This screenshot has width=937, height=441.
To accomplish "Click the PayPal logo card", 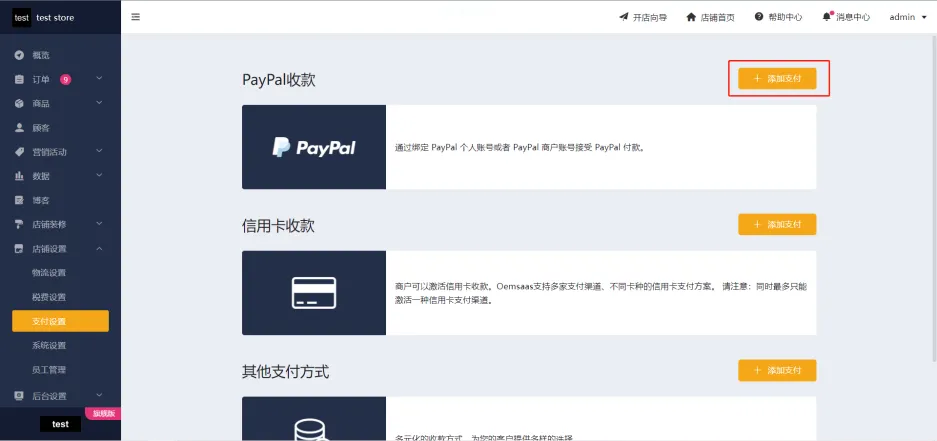I will (x=314, y=147).
